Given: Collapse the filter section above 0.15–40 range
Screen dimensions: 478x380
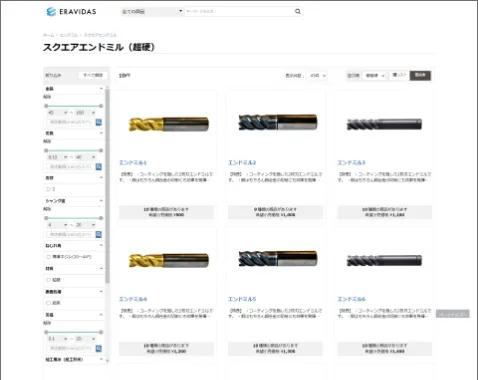Looking at the screenshot, I should pos(101,133).
